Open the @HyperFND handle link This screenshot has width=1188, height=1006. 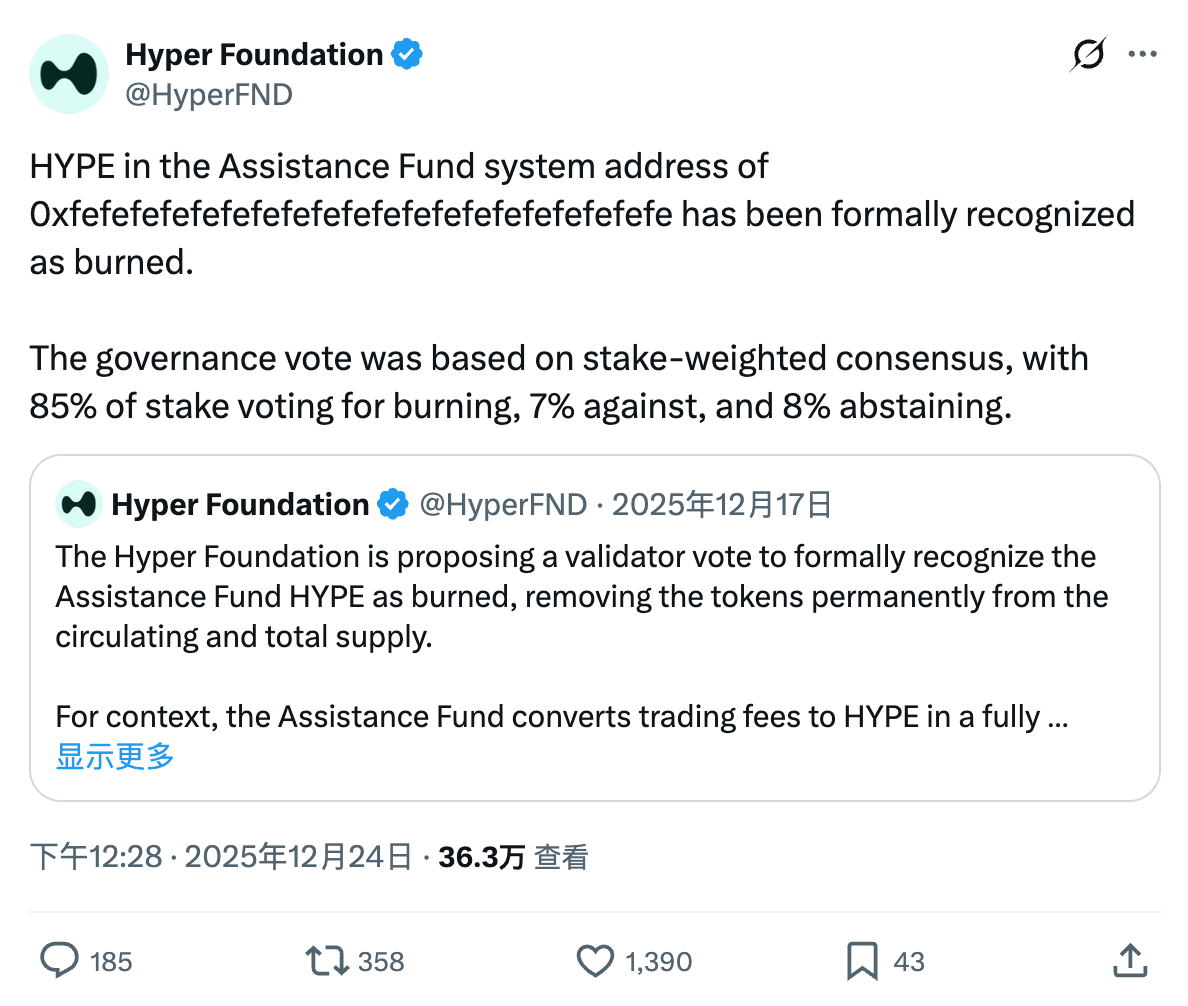click(210, 94)
